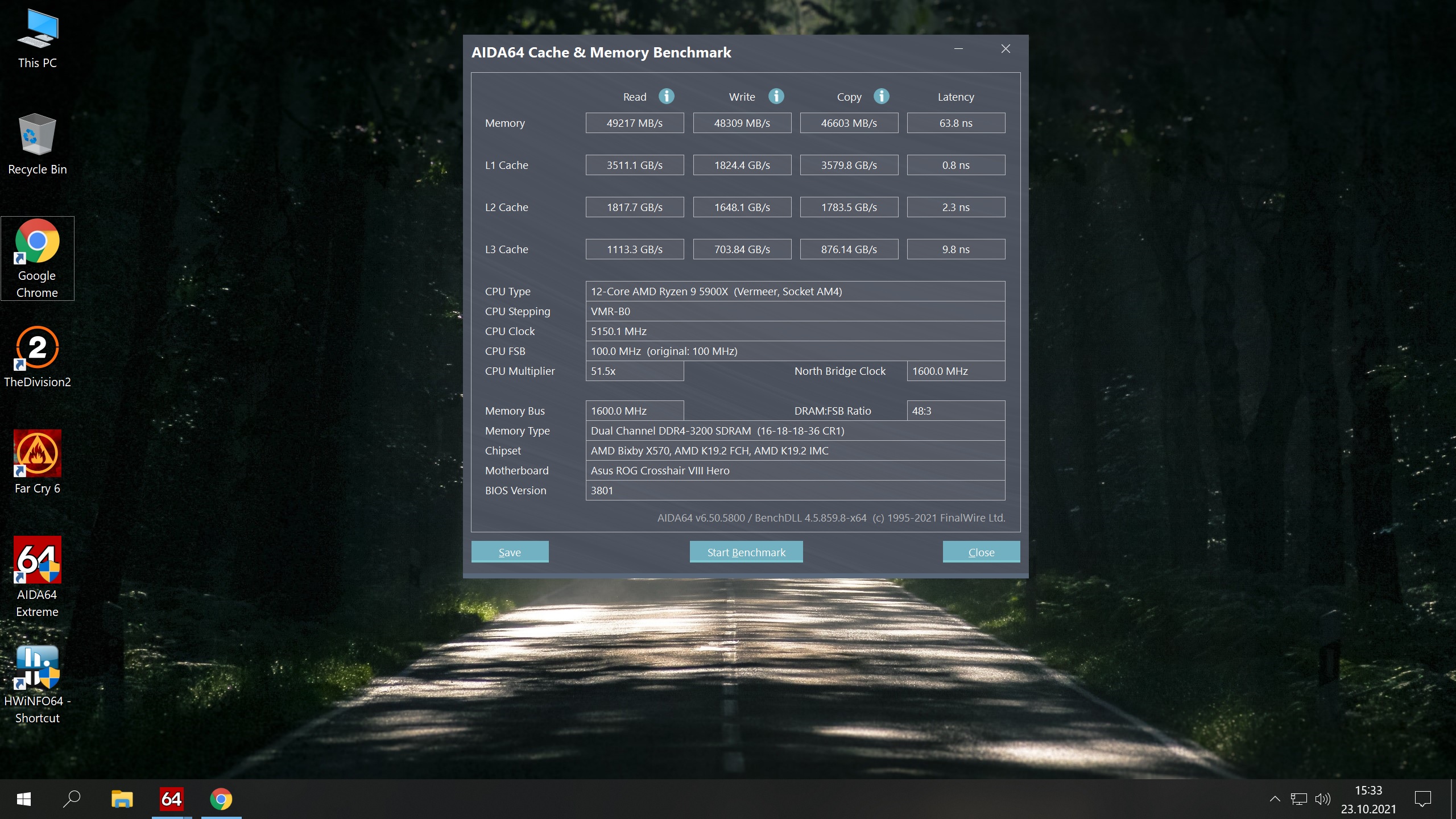
Task: Click L3 Cache Read value 1113.3 GB/s
Action: [x=635, y=249]
